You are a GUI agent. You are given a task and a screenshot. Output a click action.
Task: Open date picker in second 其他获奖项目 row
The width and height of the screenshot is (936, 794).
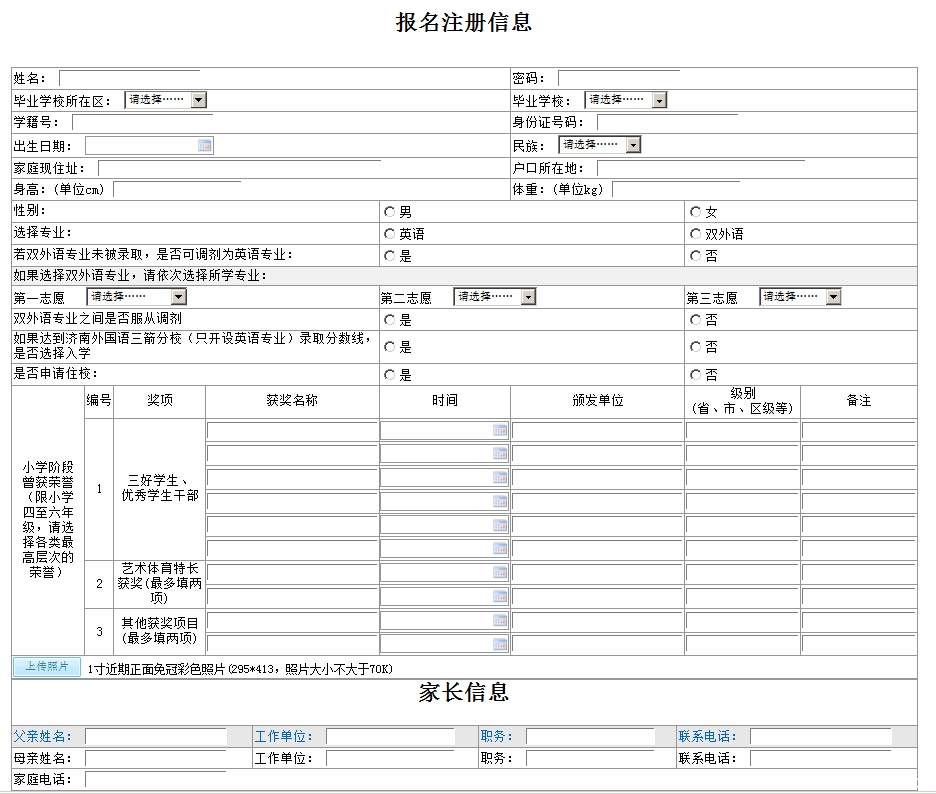[499, 644]
